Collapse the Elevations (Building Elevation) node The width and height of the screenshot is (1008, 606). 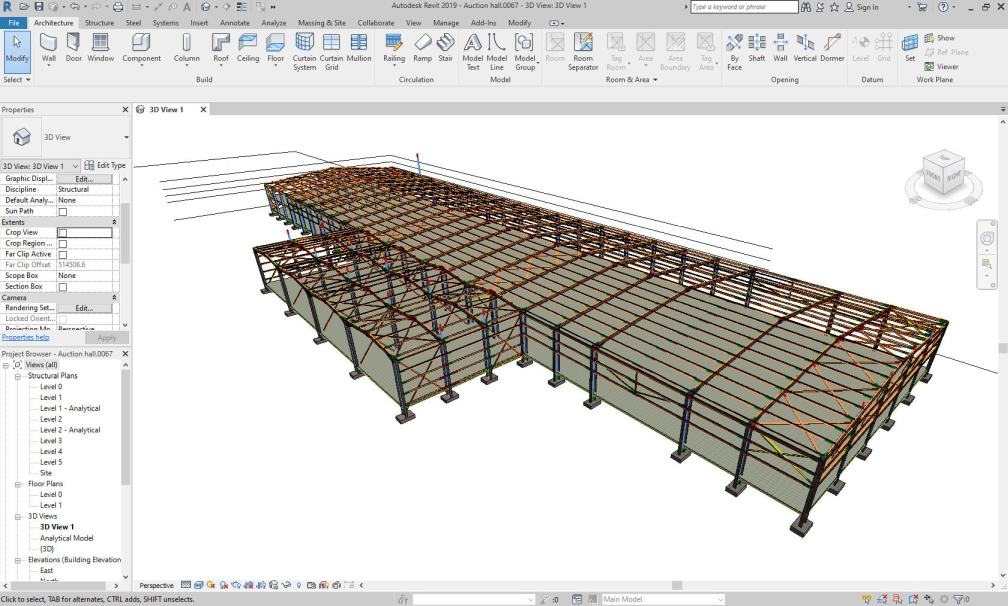18,560
